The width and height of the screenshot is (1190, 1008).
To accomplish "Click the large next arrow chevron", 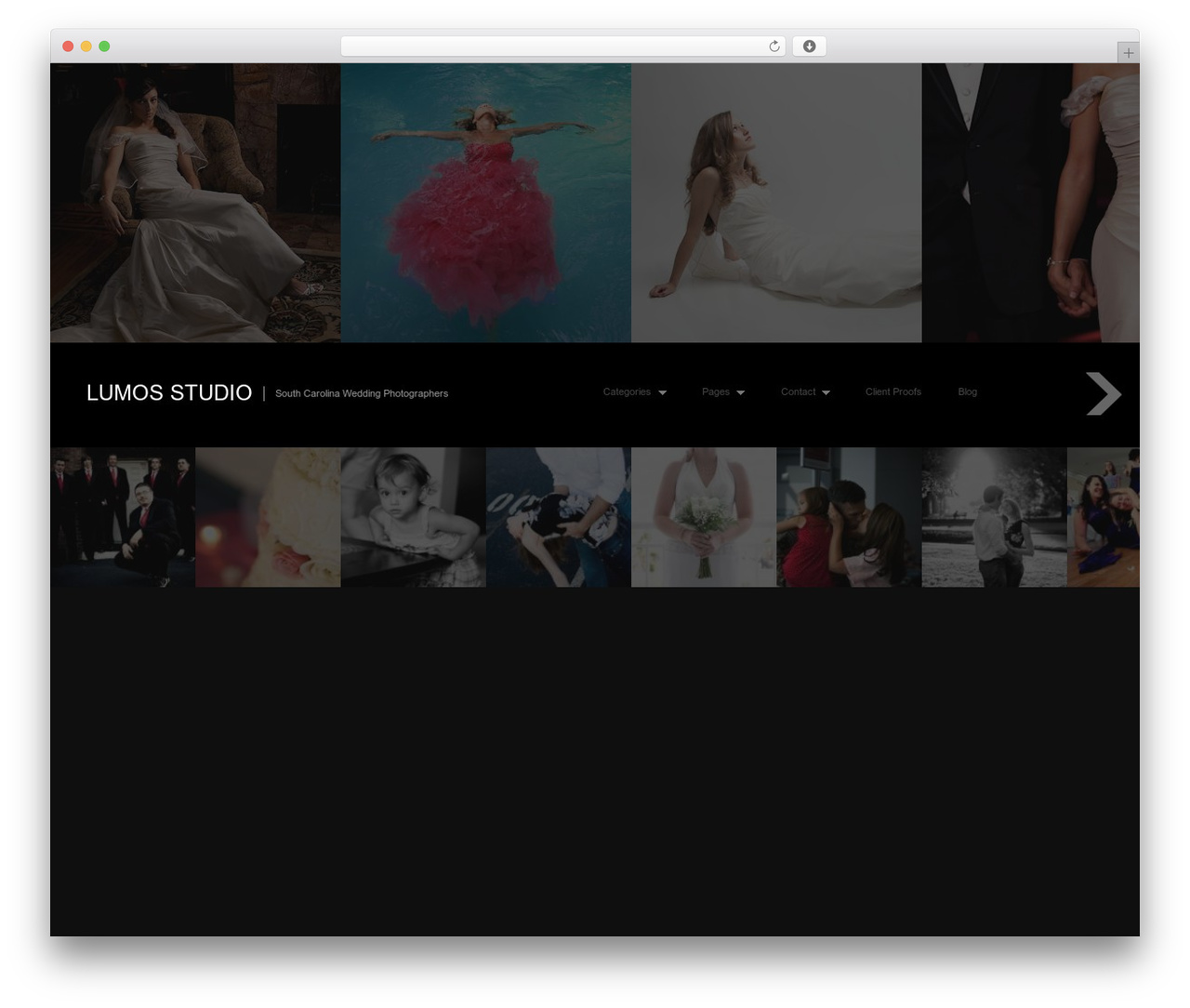I will point(1104,393).
